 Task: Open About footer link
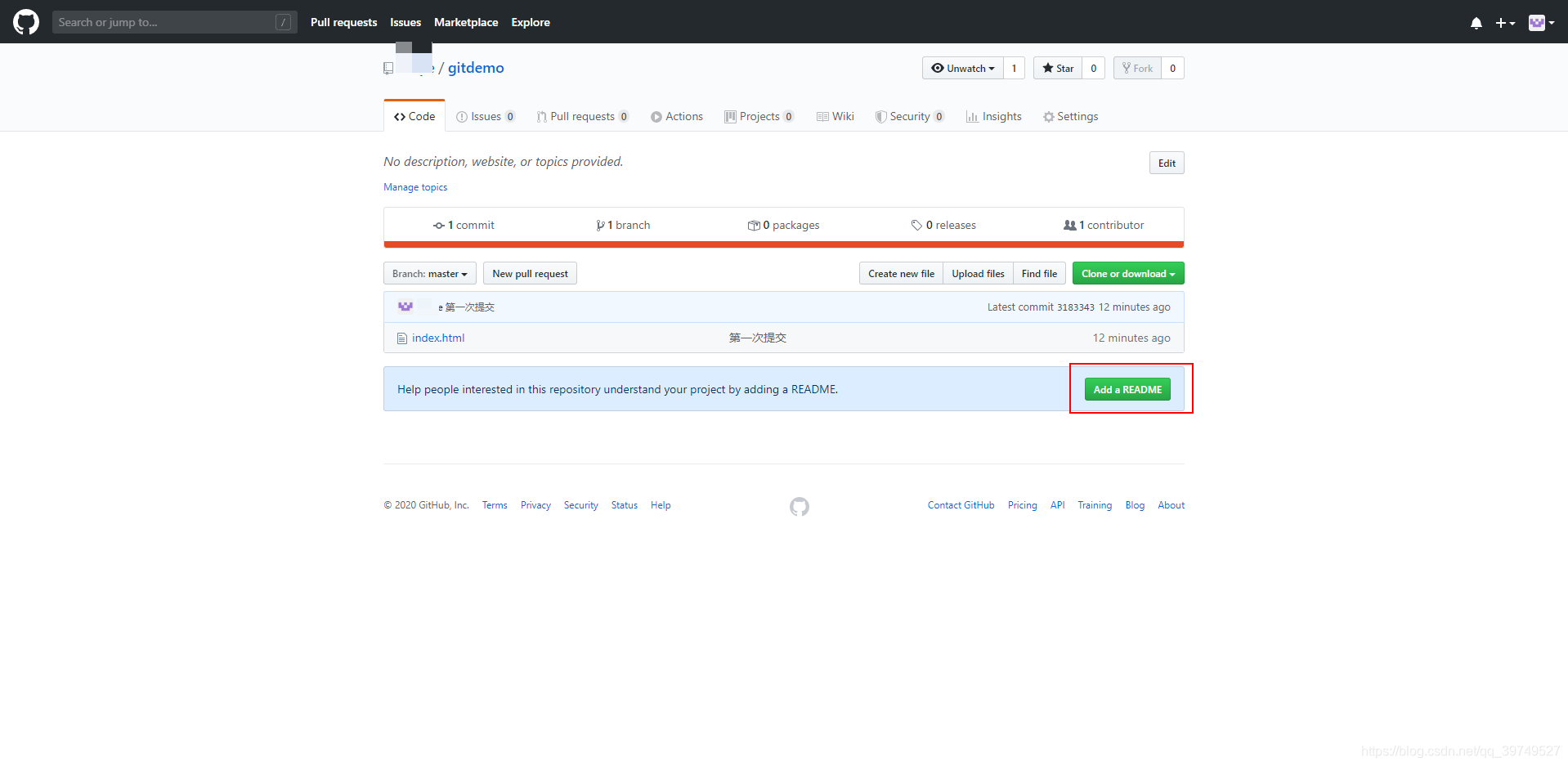(1171, 505)
